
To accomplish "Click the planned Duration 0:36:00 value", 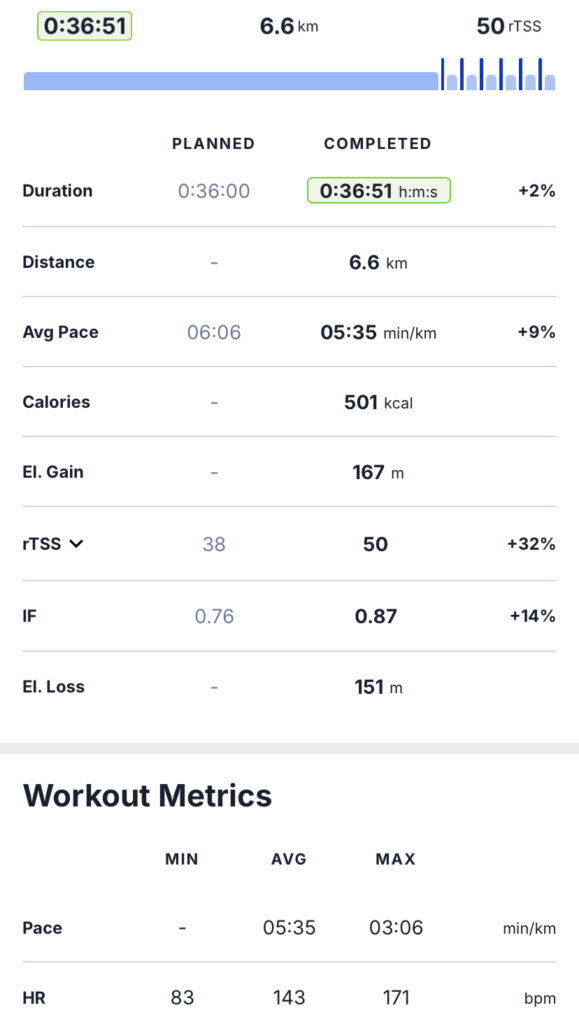I will [x=214, y=191].
